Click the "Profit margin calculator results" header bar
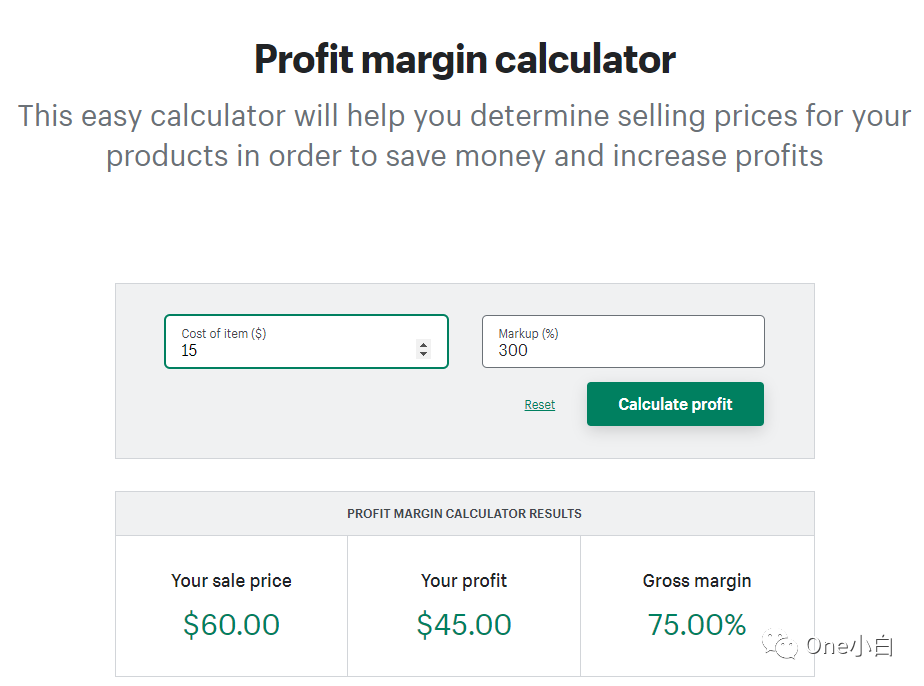924x686 pixels. tap(464, 514)
